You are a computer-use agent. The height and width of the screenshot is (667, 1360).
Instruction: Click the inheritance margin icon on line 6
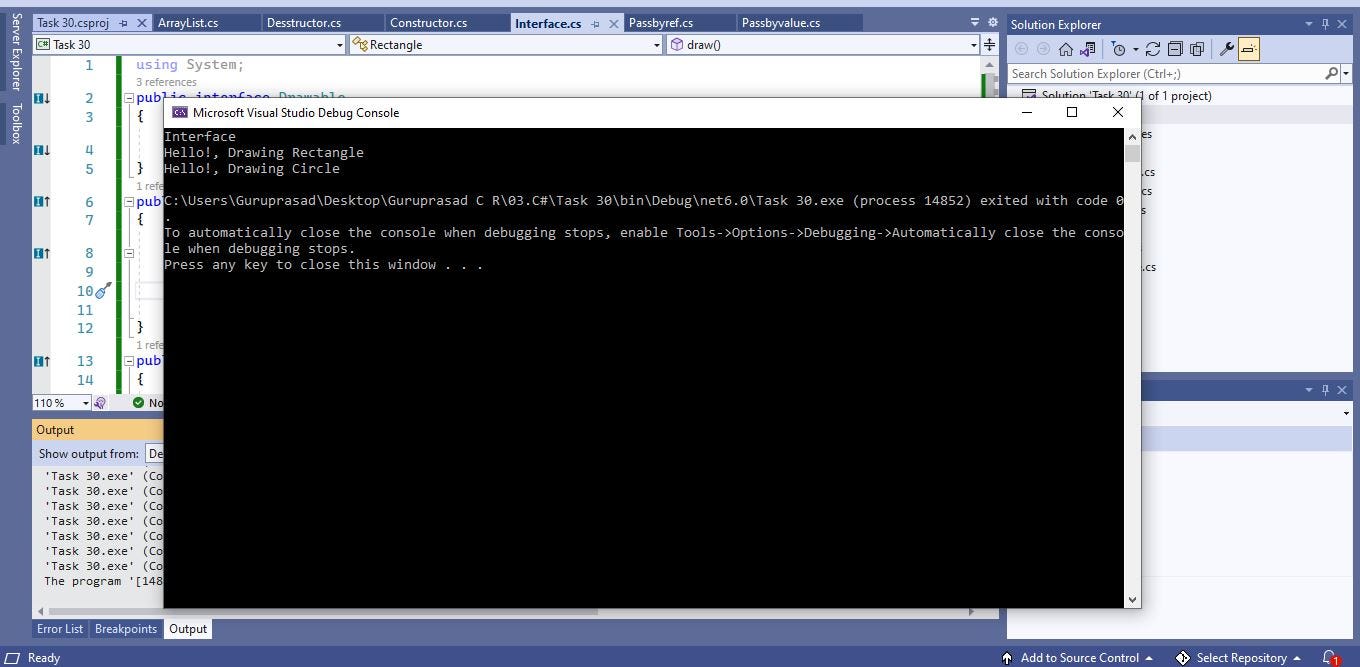[x=41, y=202]
